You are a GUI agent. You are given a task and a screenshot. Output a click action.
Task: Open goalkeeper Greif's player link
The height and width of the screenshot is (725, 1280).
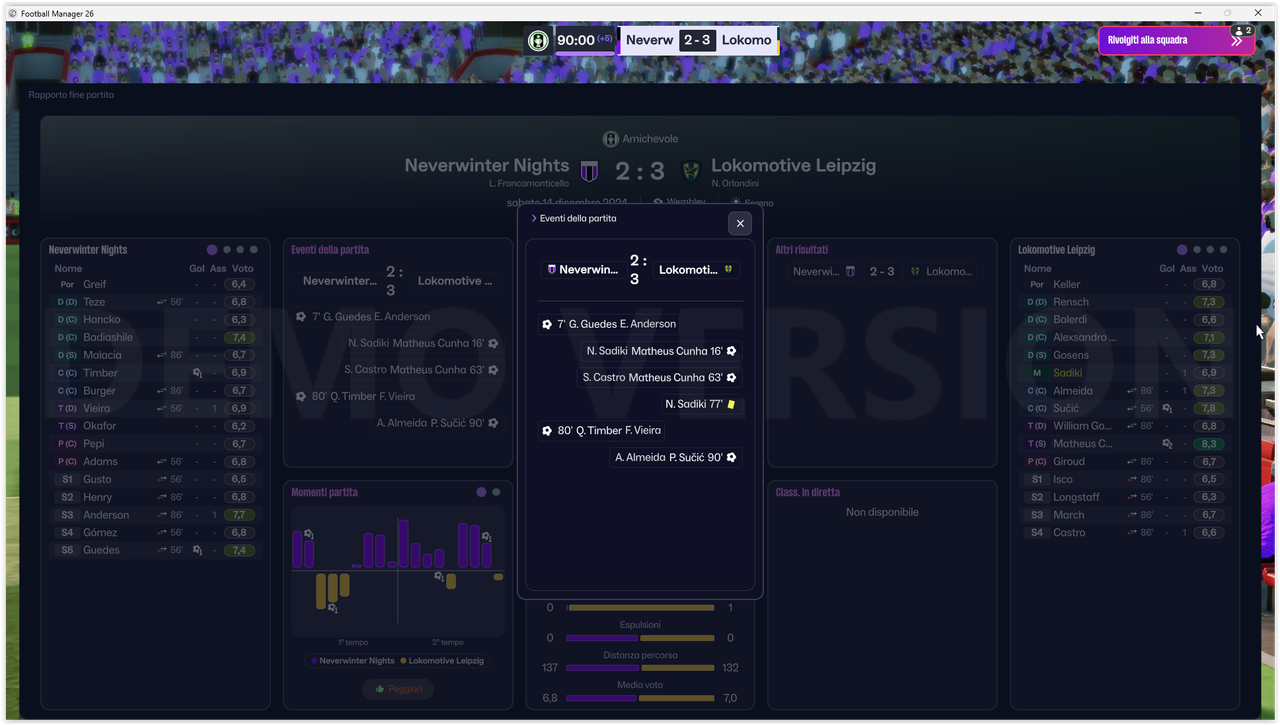click(x=95, y=284)
